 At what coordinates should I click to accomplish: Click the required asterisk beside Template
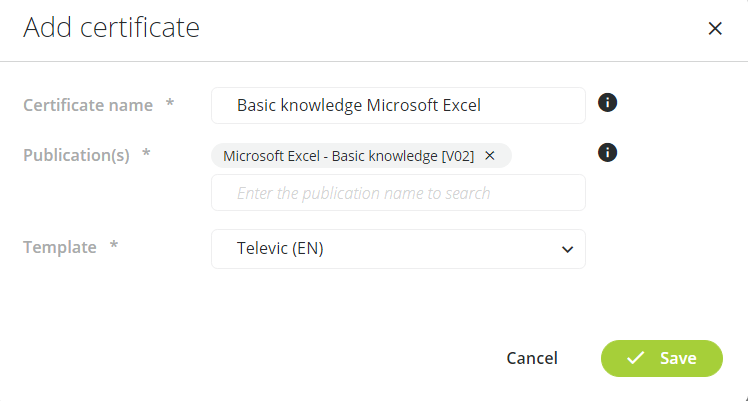click(x=114, y=245)
